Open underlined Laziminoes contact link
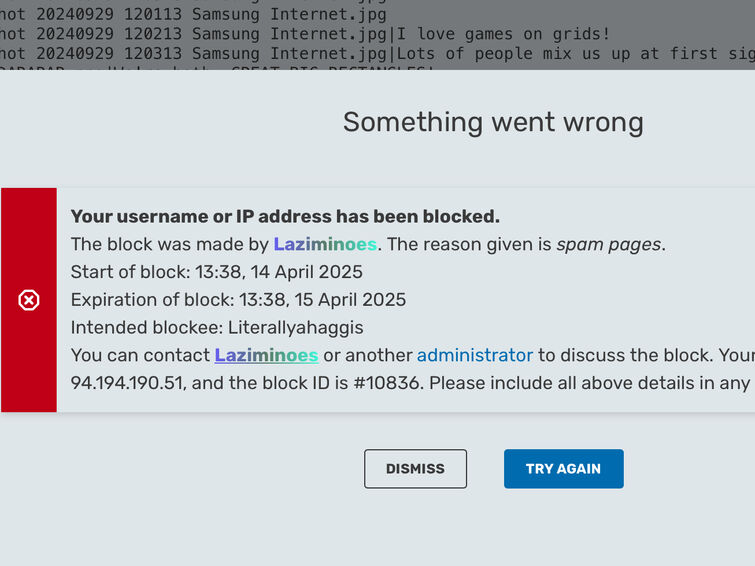 click(266, 355)
